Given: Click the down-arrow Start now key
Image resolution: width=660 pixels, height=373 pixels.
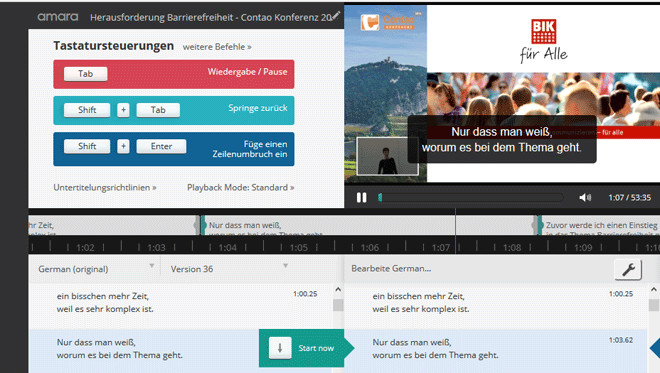Looking at the screenshot, I should [280, 348].
